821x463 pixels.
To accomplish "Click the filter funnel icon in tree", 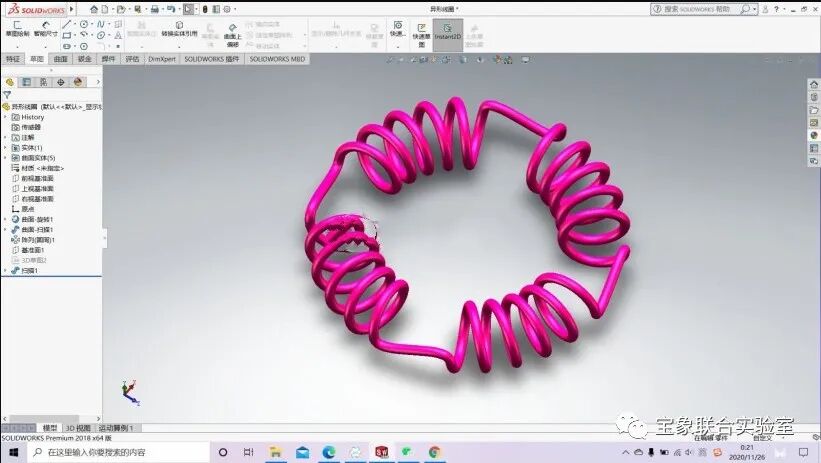I will point(7,95).
